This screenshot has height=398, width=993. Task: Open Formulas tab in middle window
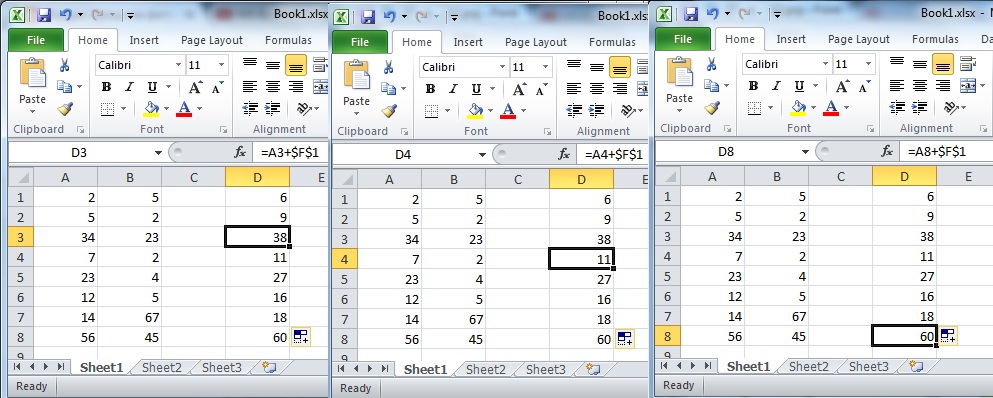point(612,42)
